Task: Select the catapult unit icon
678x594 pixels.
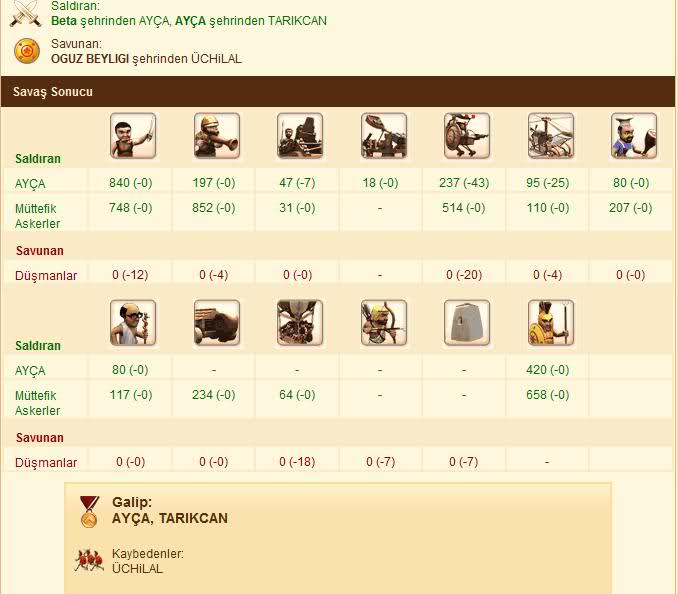Action: (x=384, y=136)
